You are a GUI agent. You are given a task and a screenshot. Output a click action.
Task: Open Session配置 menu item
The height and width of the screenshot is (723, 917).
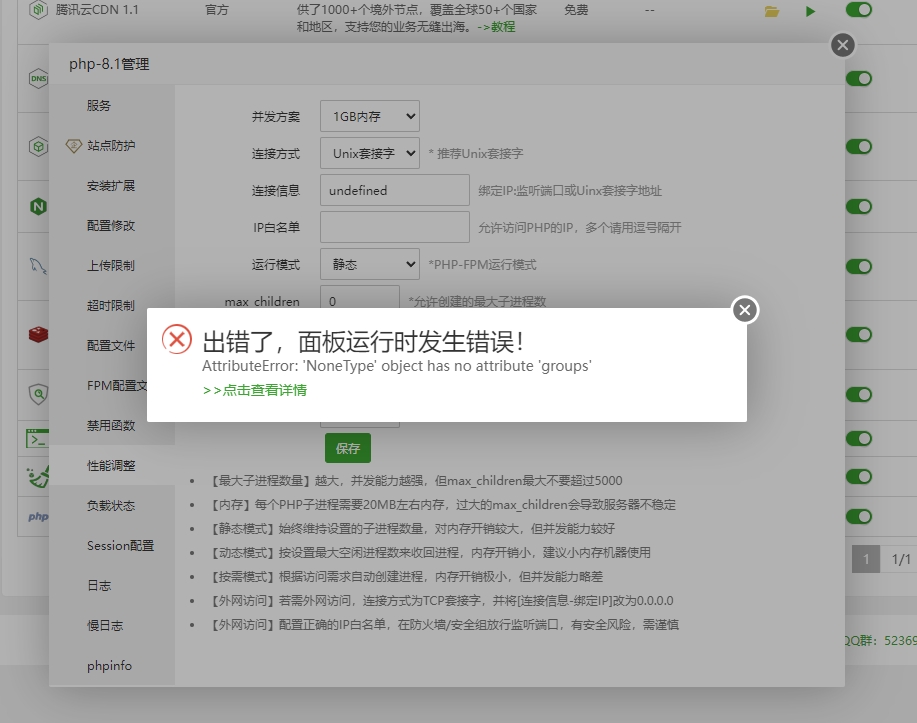point(112,546)
